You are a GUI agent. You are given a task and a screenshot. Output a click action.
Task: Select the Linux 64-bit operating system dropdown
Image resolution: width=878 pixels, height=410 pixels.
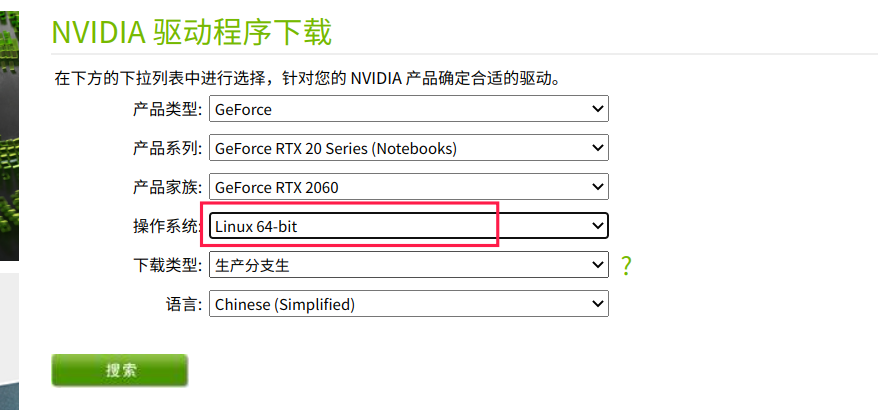[x=408, y=226]
